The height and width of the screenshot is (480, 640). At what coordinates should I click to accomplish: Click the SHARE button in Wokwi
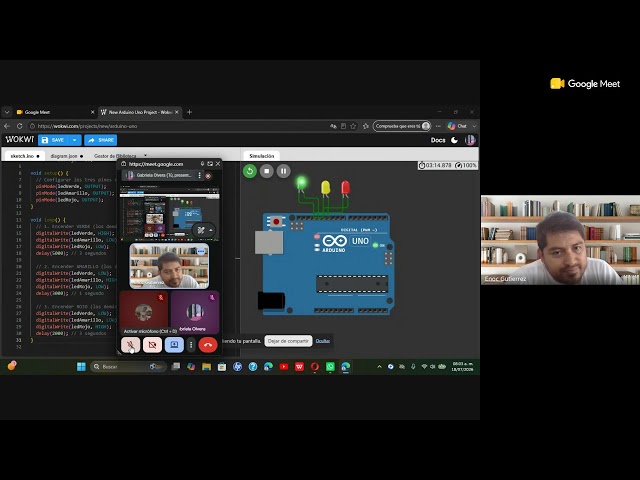[100, 140]
